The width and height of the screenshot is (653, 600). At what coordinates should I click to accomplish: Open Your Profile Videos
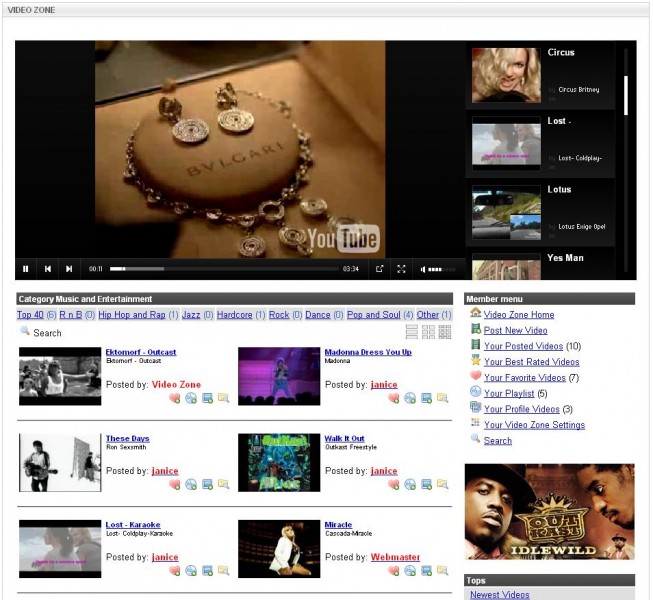point(522,409)
